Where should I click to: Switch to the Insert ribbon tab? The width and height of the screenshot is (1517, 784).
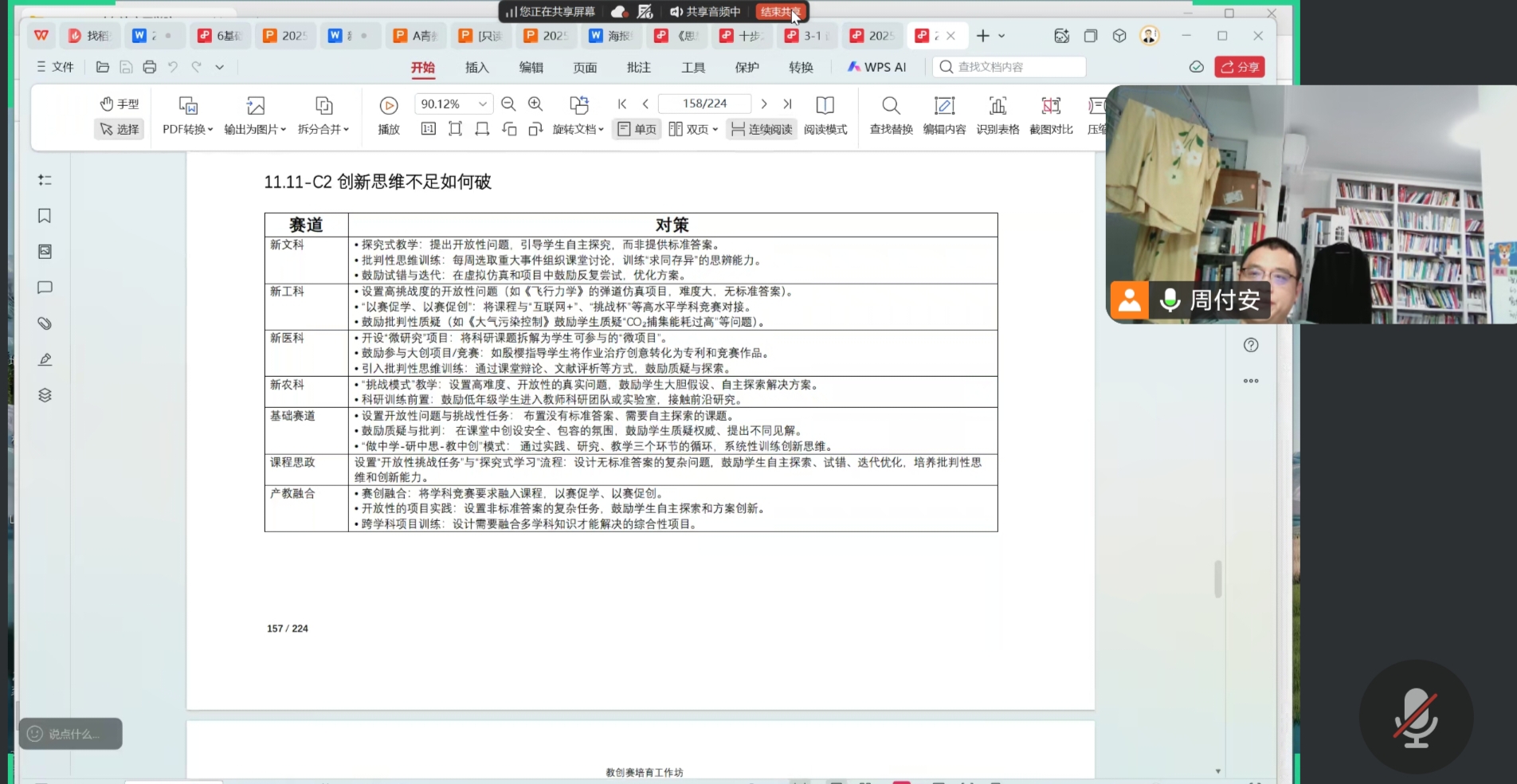tap(476, 68)
